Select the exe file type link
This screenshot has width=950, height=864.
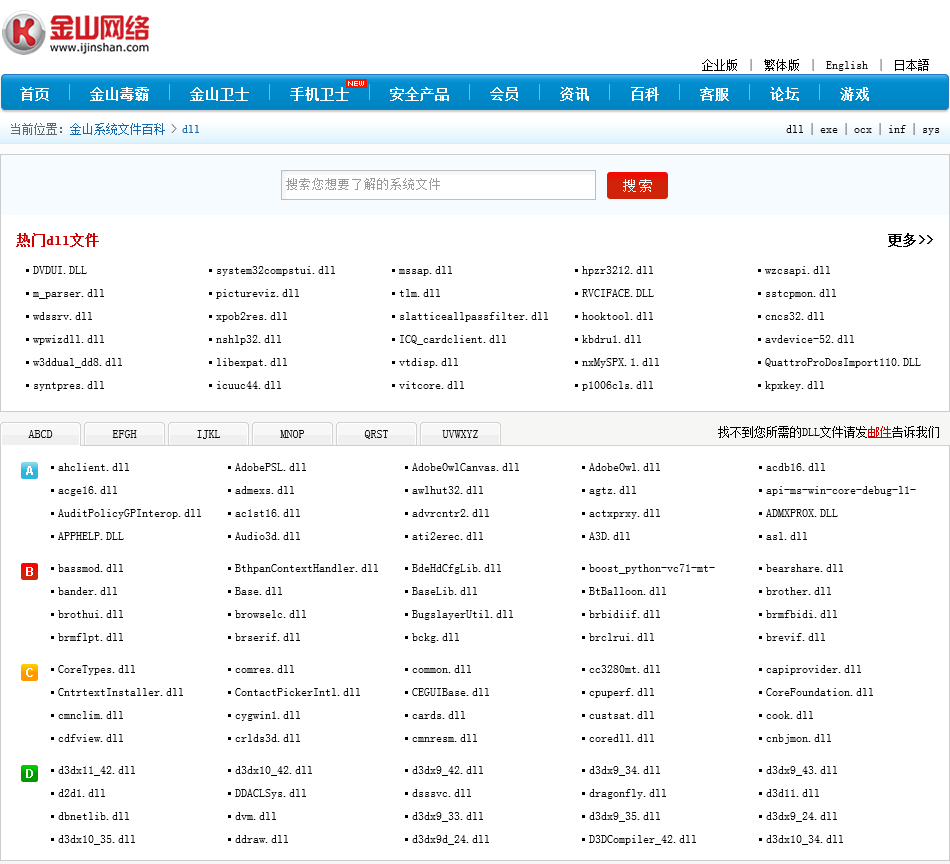pos(829,130)
